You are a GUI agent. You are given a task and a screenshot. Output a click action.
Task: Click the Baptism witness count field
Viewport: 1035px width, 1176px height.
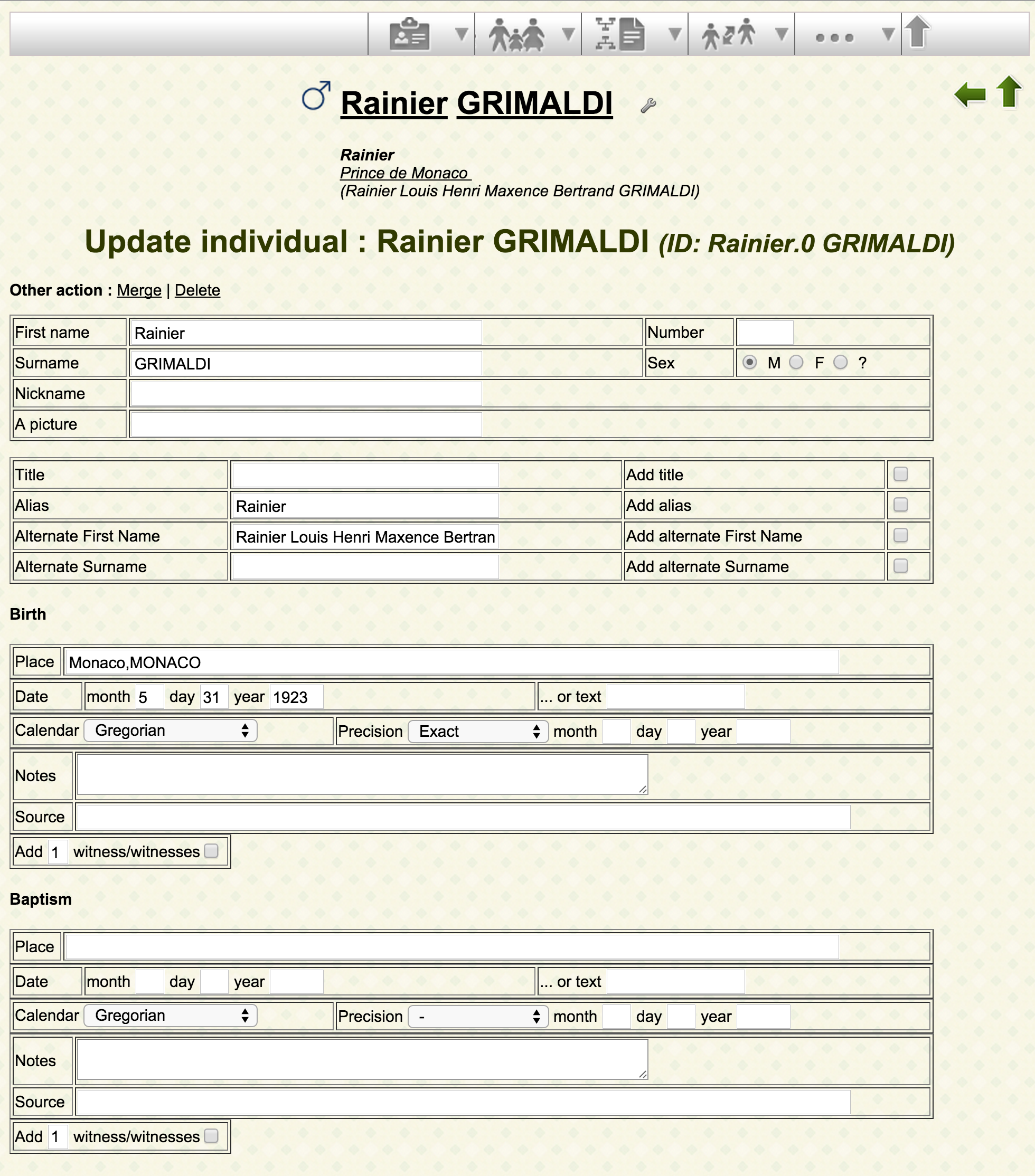58,1136
